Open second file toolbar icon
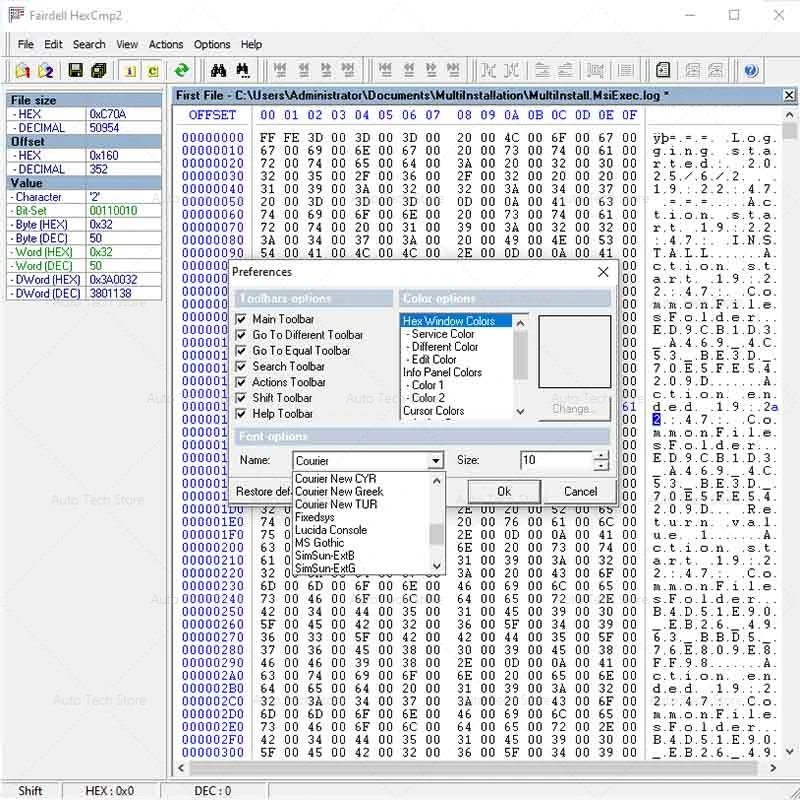The width and height of the screenshot is (800, 800). coord(46,70)
